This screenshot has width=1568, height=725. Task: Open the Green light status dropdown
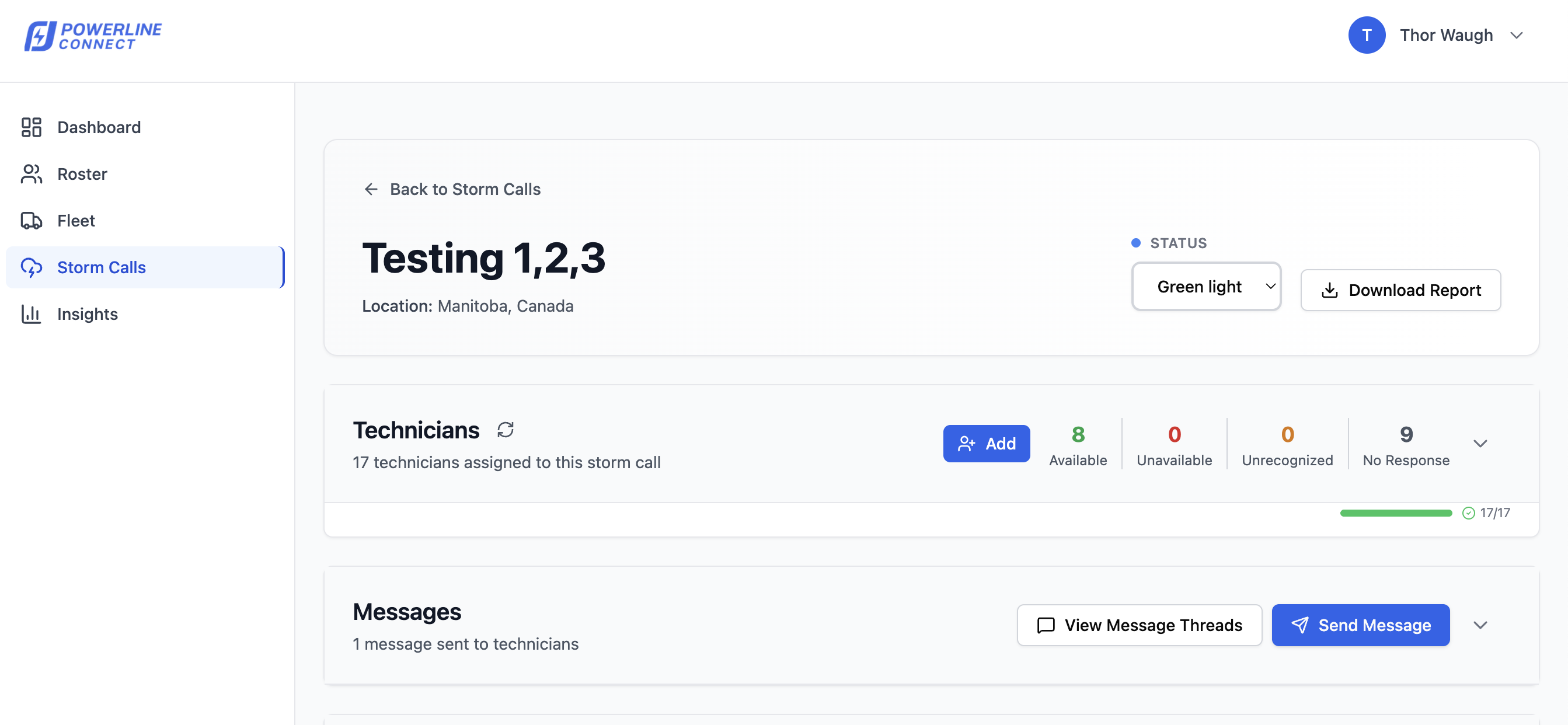1206,287
